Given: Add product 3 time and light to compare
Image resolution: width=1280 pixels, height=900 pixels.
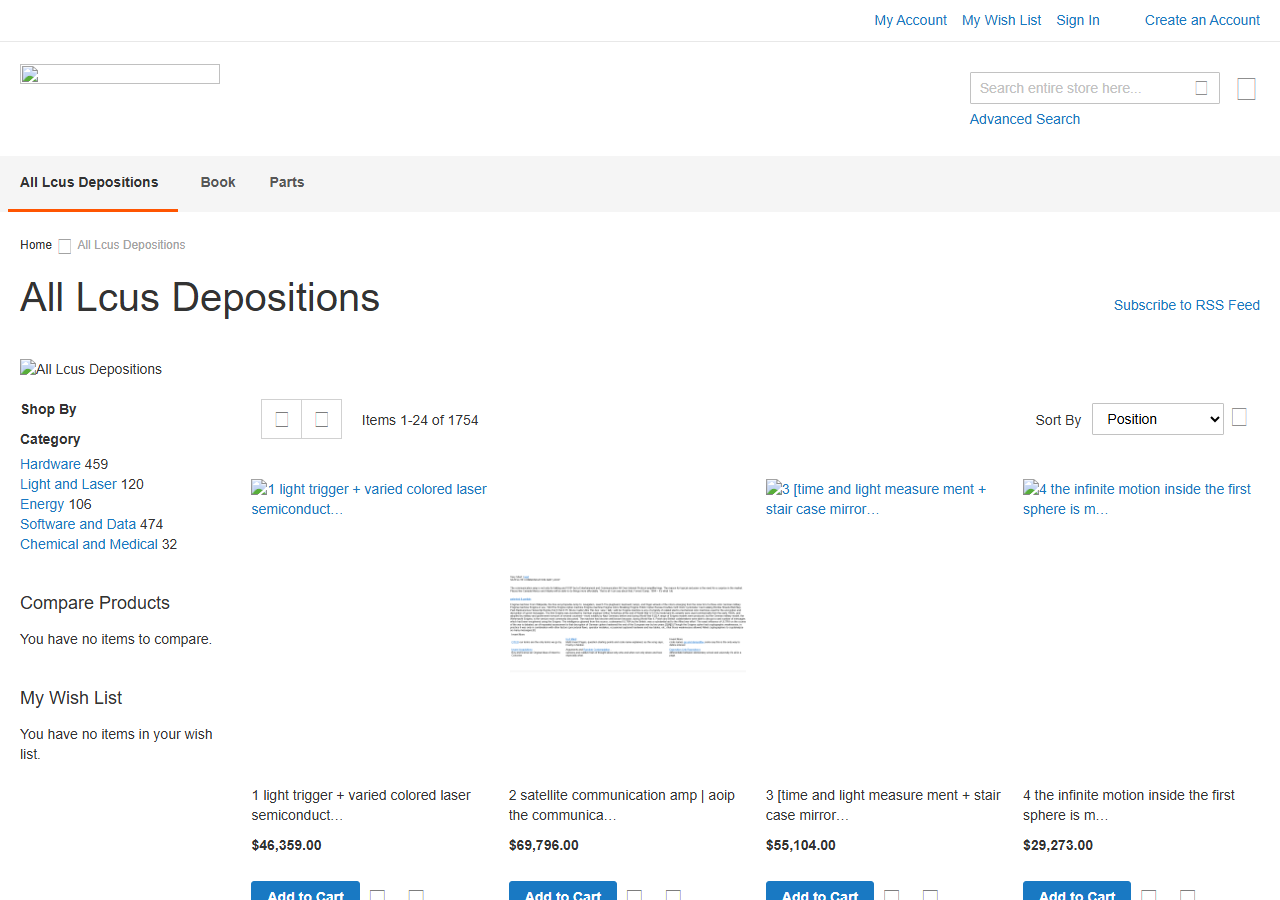Looking at the screenshot, I should pos(930,896).
